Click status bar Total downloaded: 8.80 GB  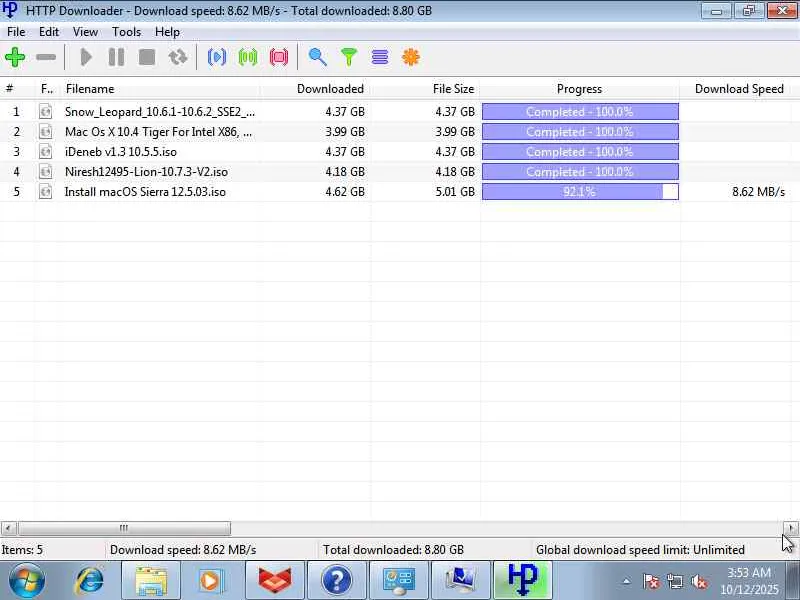click(393, 550)
